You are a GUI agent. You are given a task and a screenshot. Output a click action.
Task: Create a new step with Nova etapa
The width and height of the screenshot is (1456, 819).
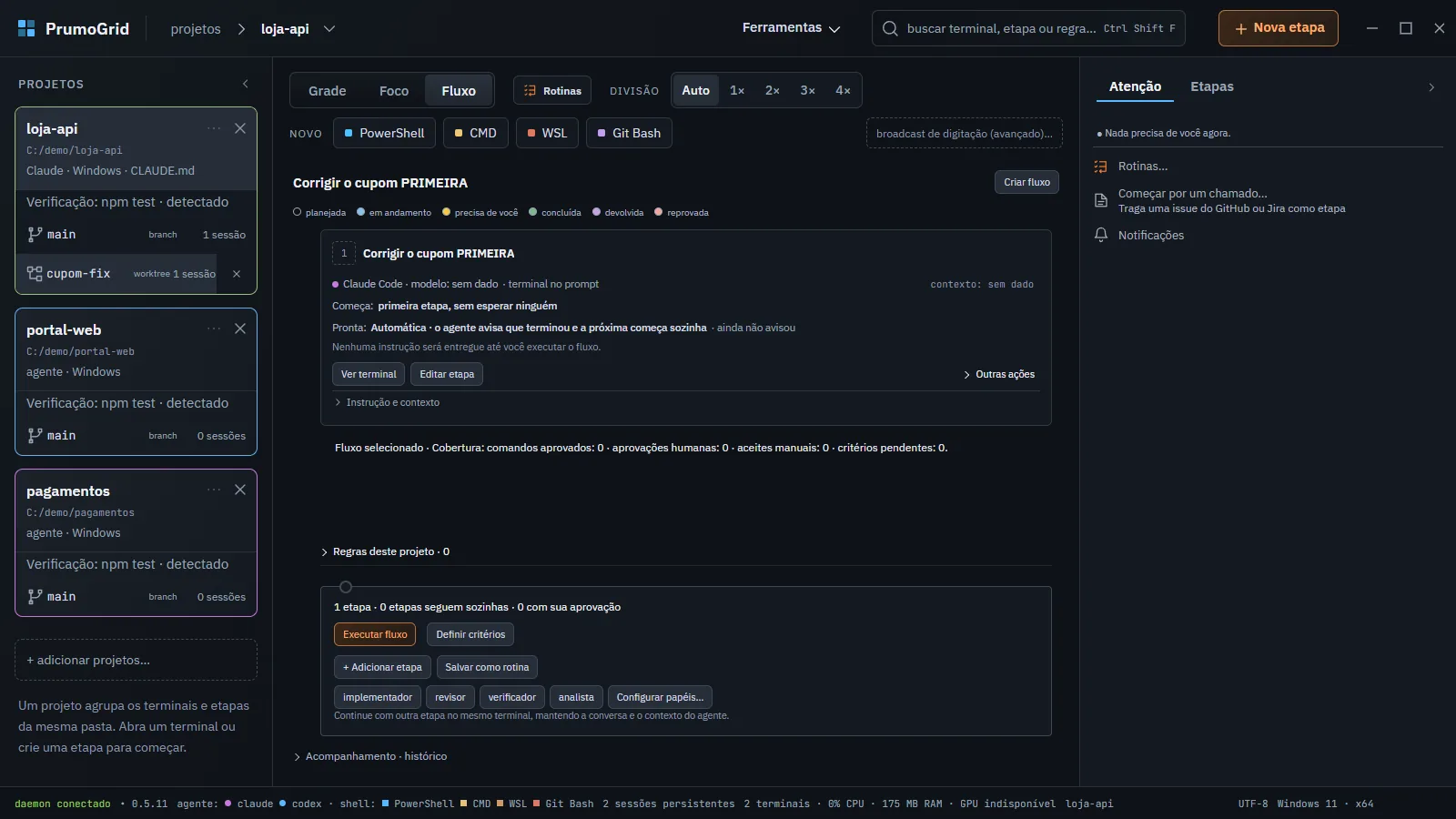pyautogui.click(x=1279, y=28)
